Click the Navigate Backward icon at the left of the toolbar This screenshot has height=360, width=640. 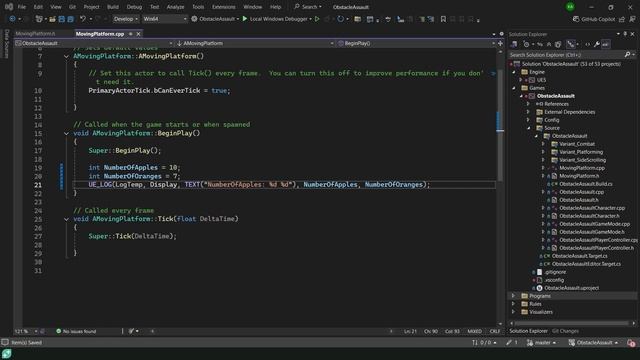pyautogui.click(x=12, y=19)
